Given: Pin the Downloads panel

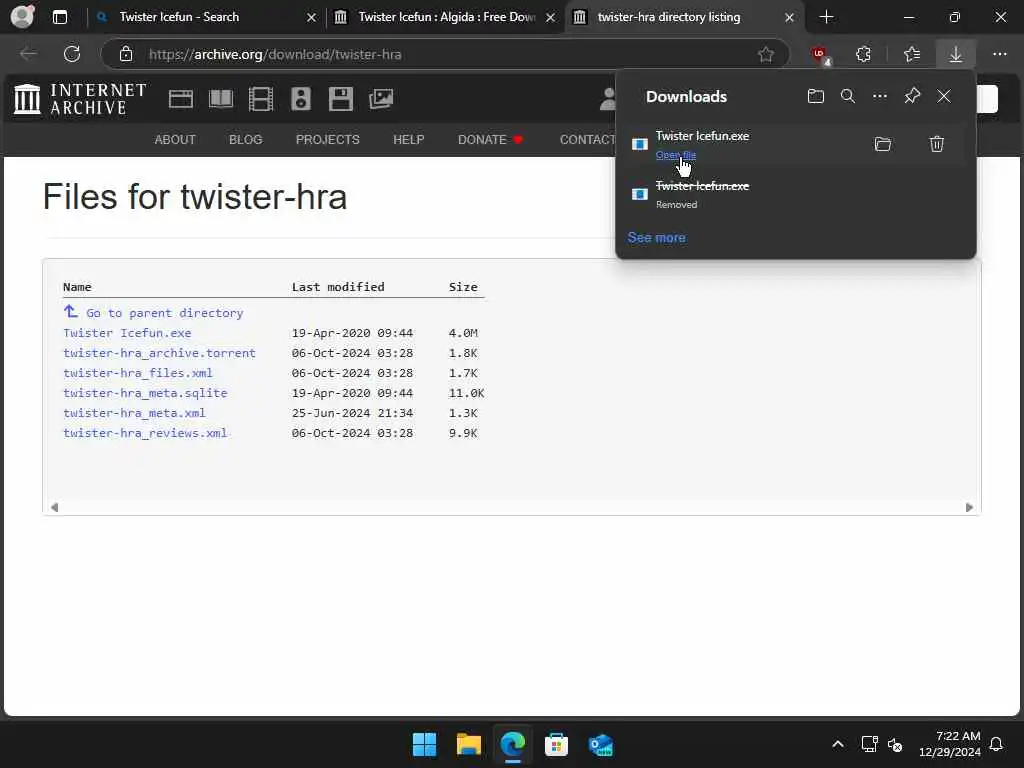Looking at the screenshot, I should (x=912, y=97).
